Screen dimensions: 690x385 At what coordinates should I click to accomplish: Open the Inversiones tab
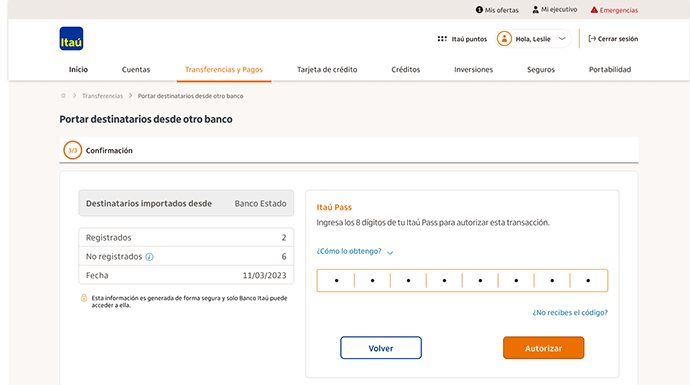[473, 70]
